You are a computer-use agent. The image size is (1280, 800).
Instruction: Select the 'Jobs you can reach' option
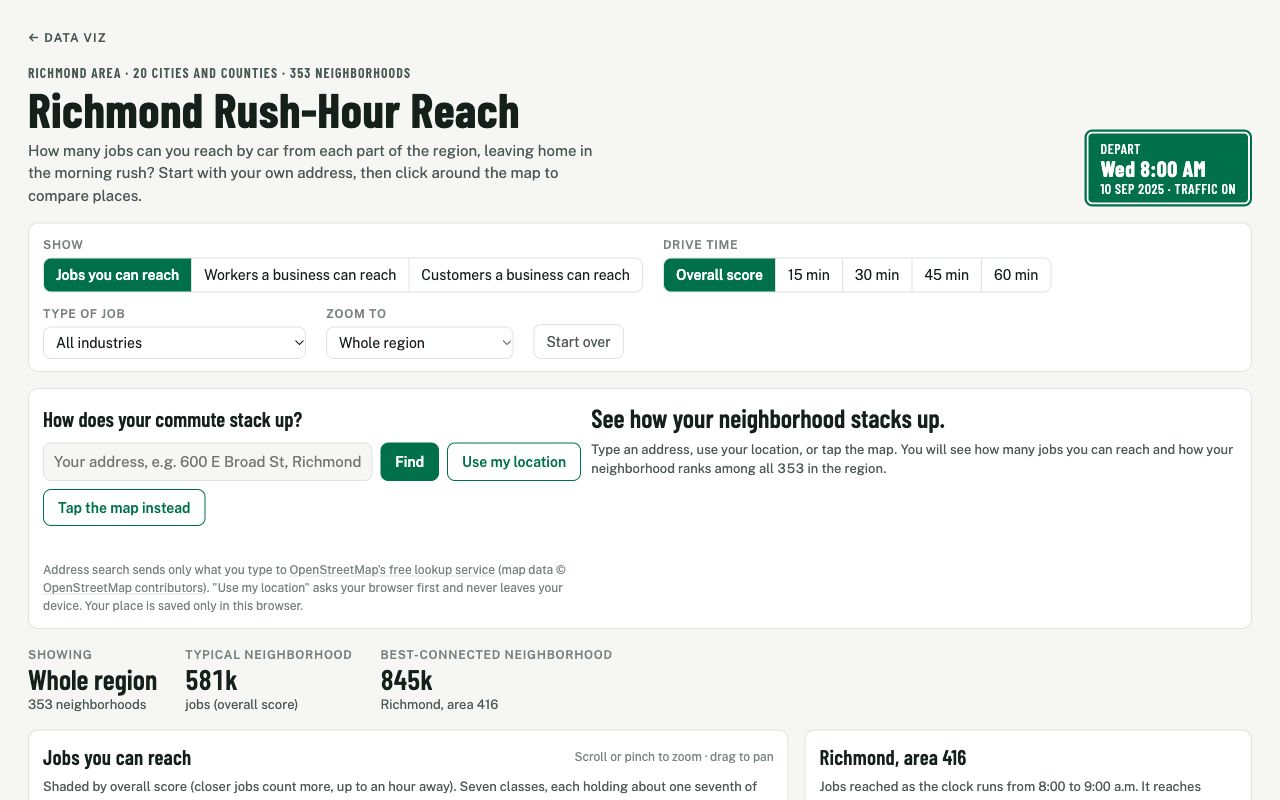(117, 275)
